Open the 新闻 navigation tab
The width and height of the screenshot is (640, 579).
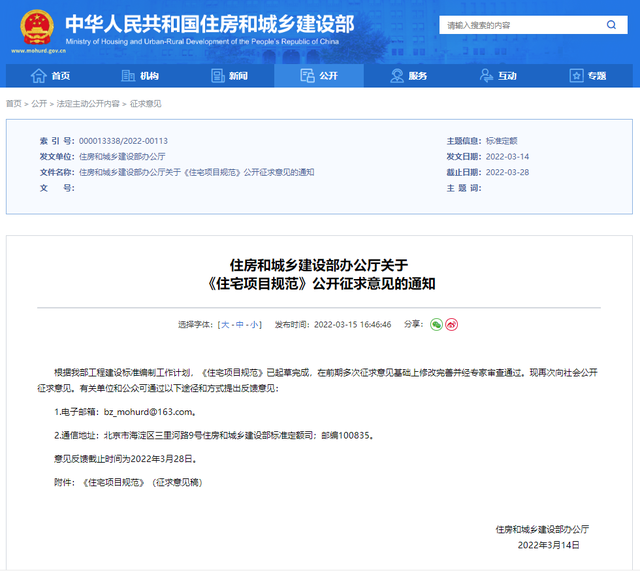(229, 76)
